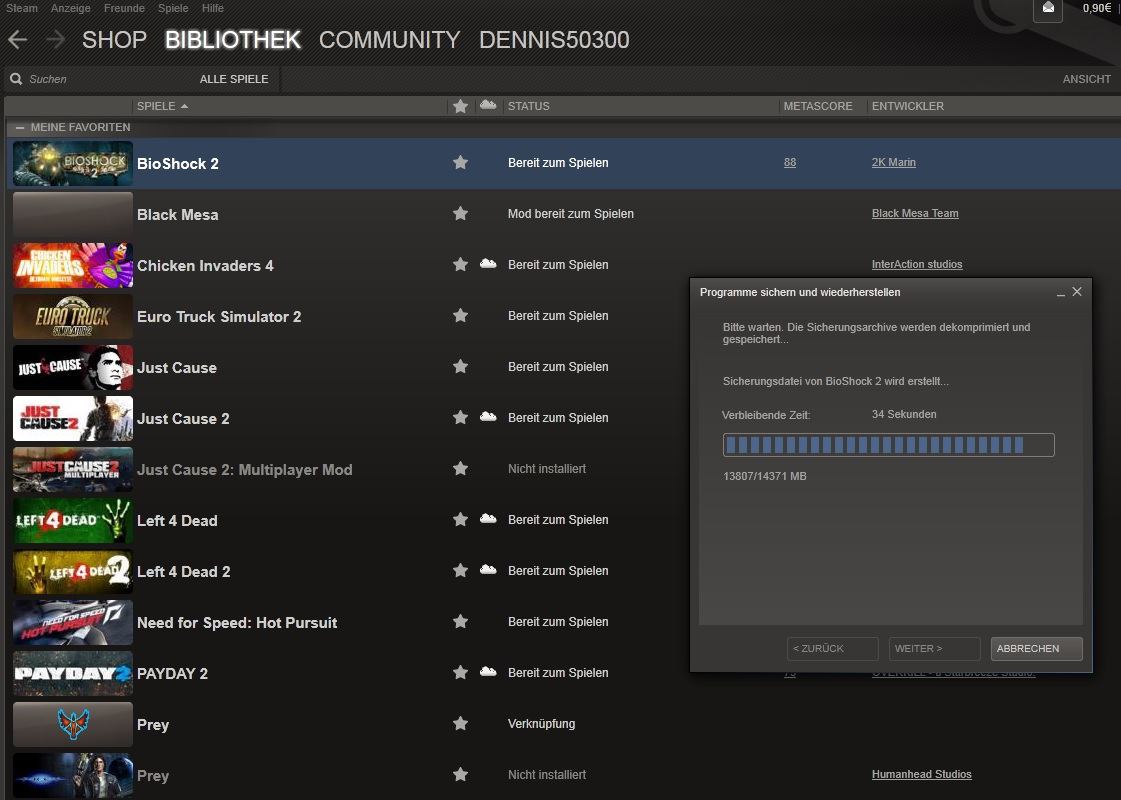Toggle favorite star for Just Cause 2: Multiplayer Mod
Screen dimensions: 1121x800
coord(460,468)
